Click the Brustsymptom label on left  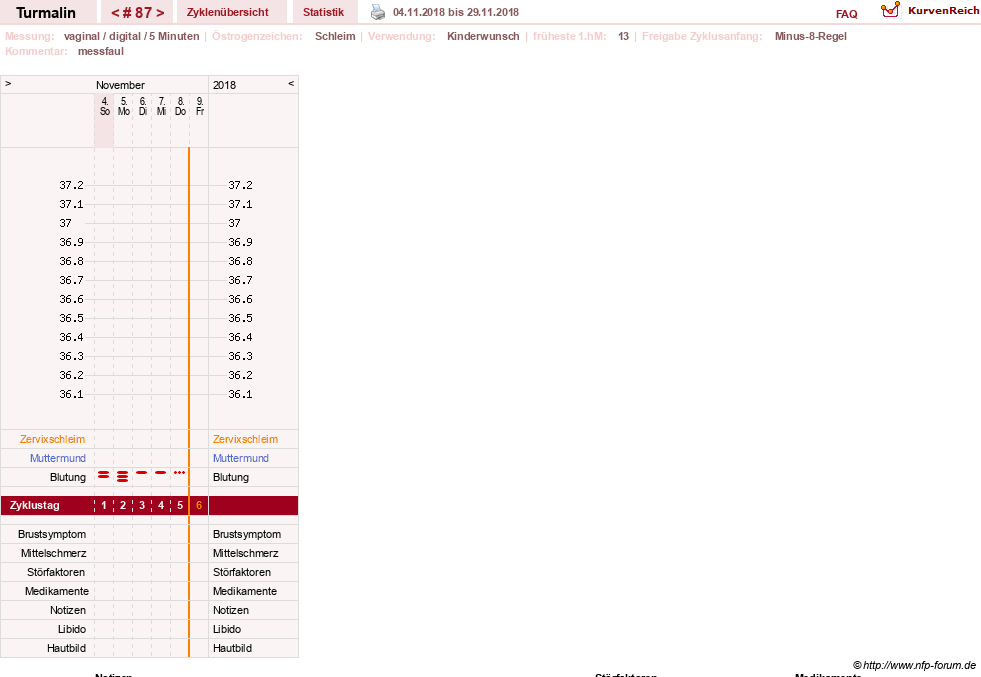click(52, 534)
